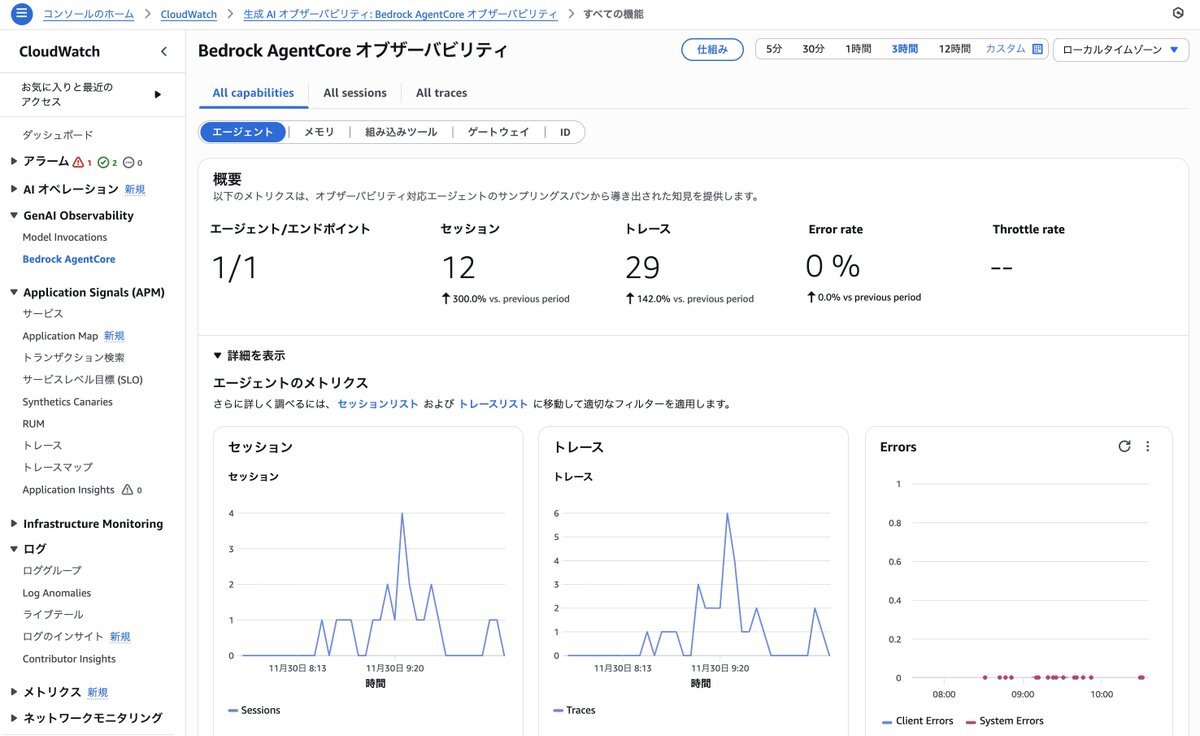Click the alarm warning triangle icon

click(78, 162)
